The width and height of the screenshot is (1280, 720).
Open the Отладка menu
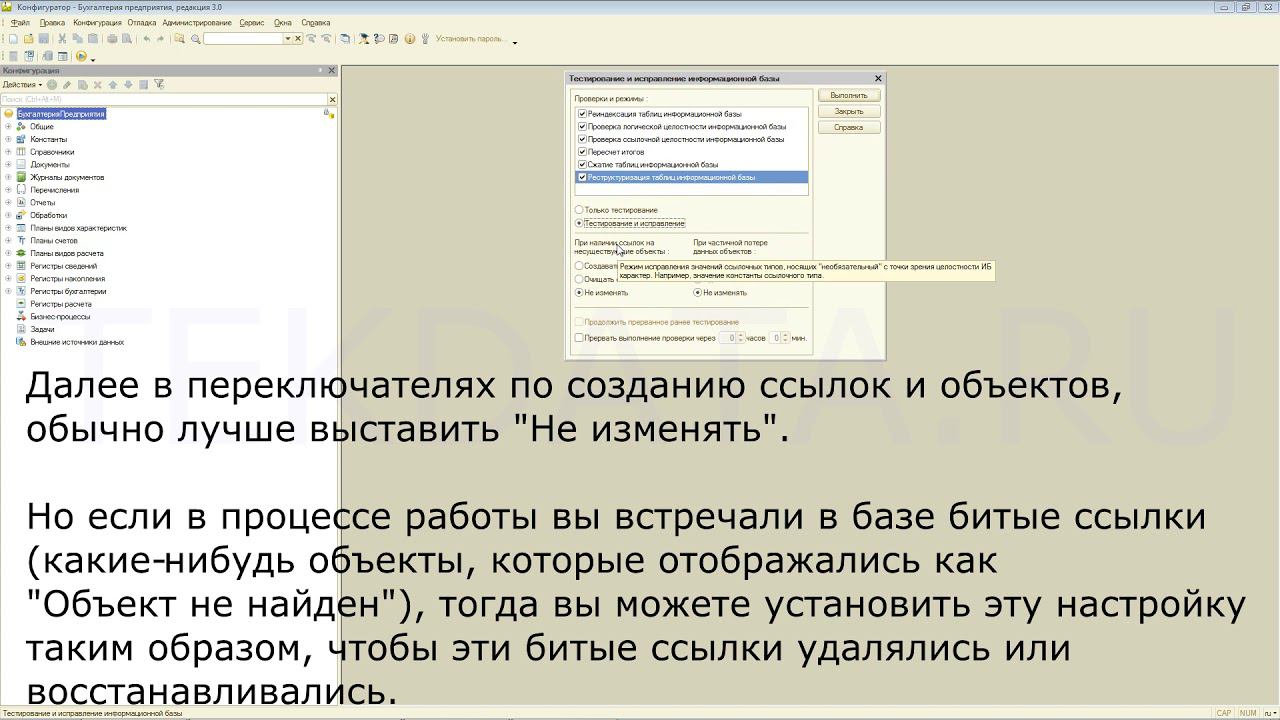tap(142, 22)
